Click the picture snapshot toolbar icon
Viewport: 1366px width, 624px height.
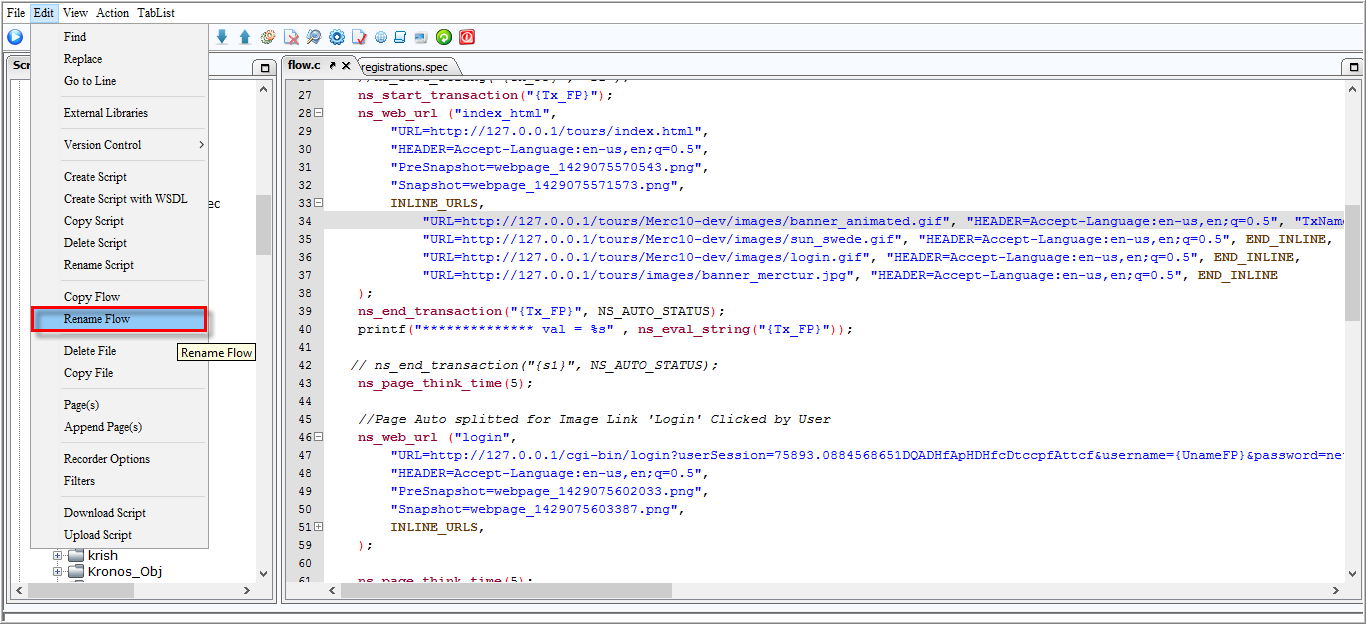tap(421, 38)
